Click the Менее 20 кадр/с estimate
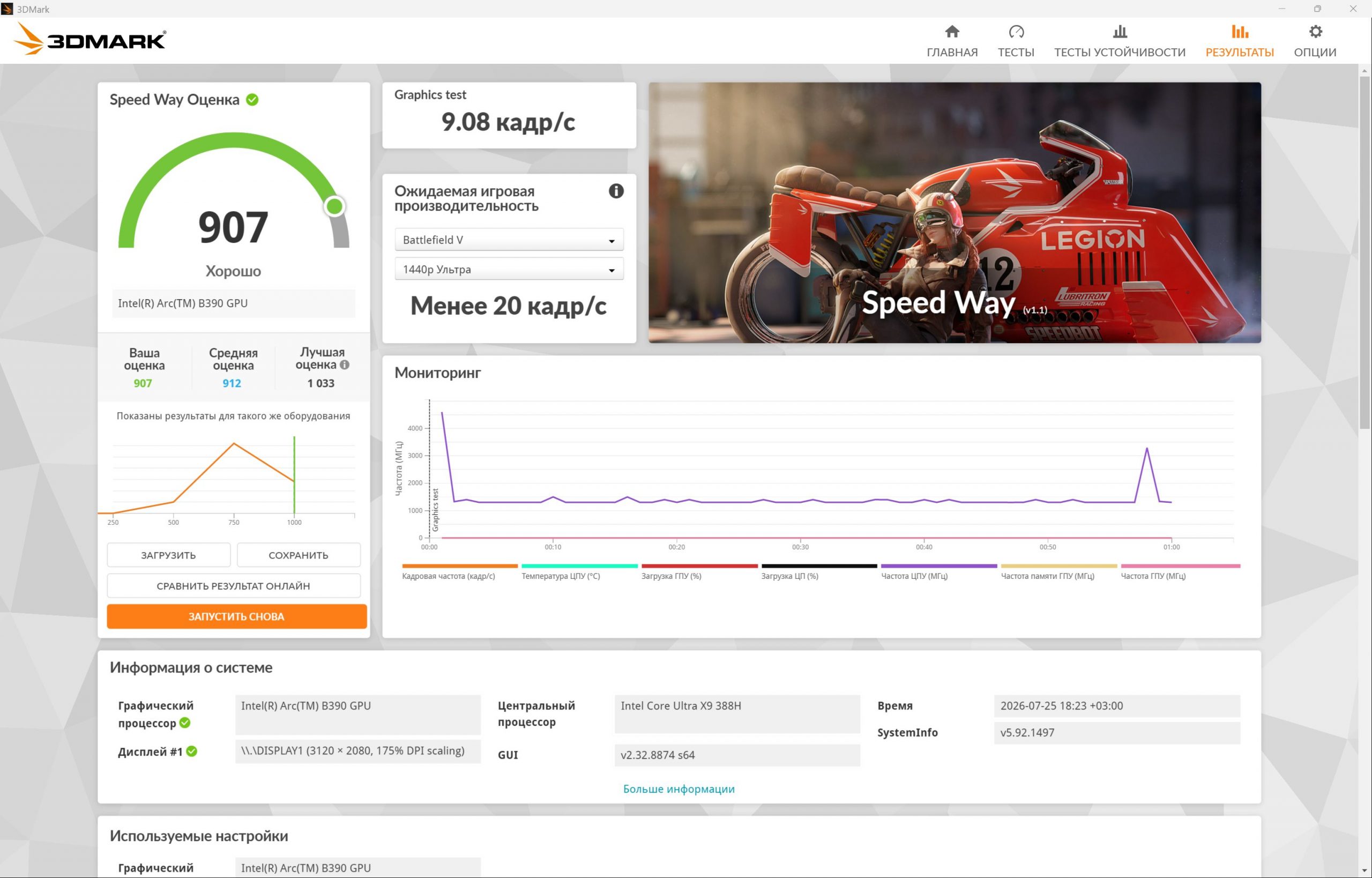 [x=509, y=306]
